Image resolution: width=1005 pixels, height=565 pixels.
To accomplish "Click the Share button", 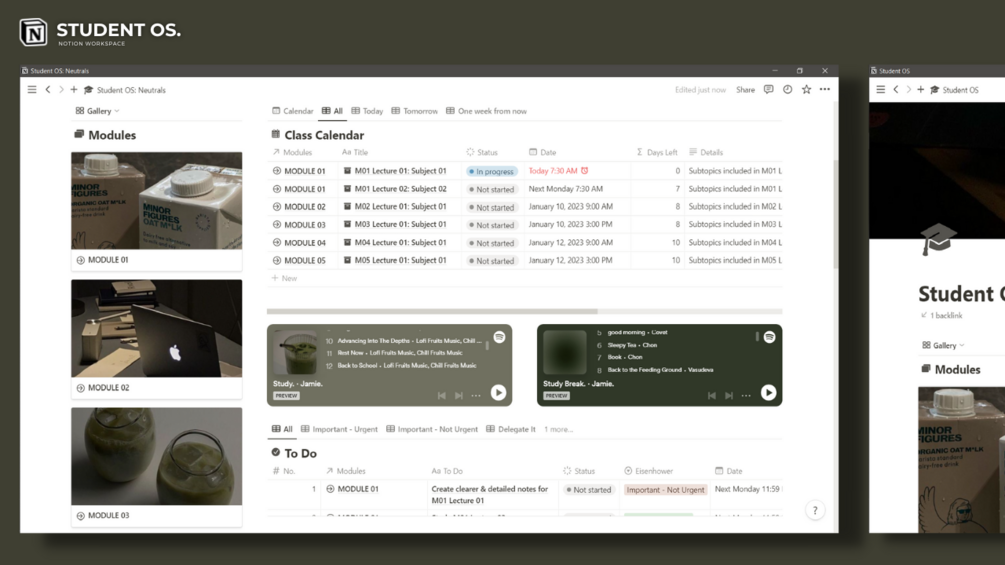I will click(x=745, y=90).
